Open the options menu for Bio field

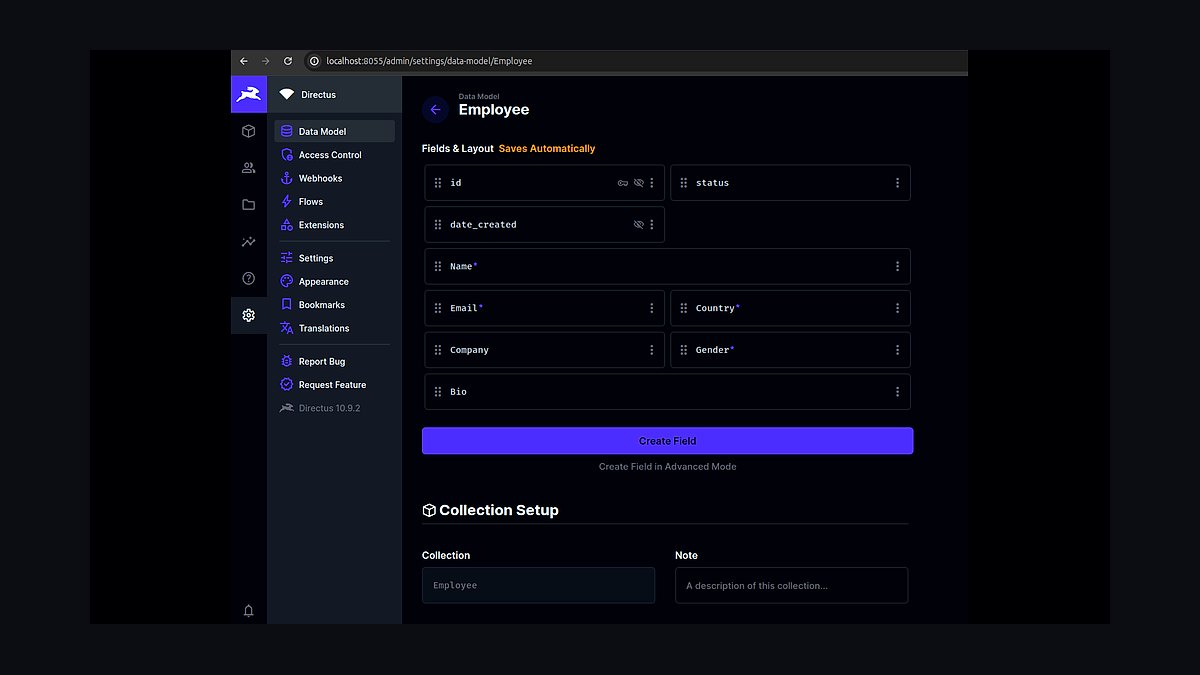tap(898, 392)
